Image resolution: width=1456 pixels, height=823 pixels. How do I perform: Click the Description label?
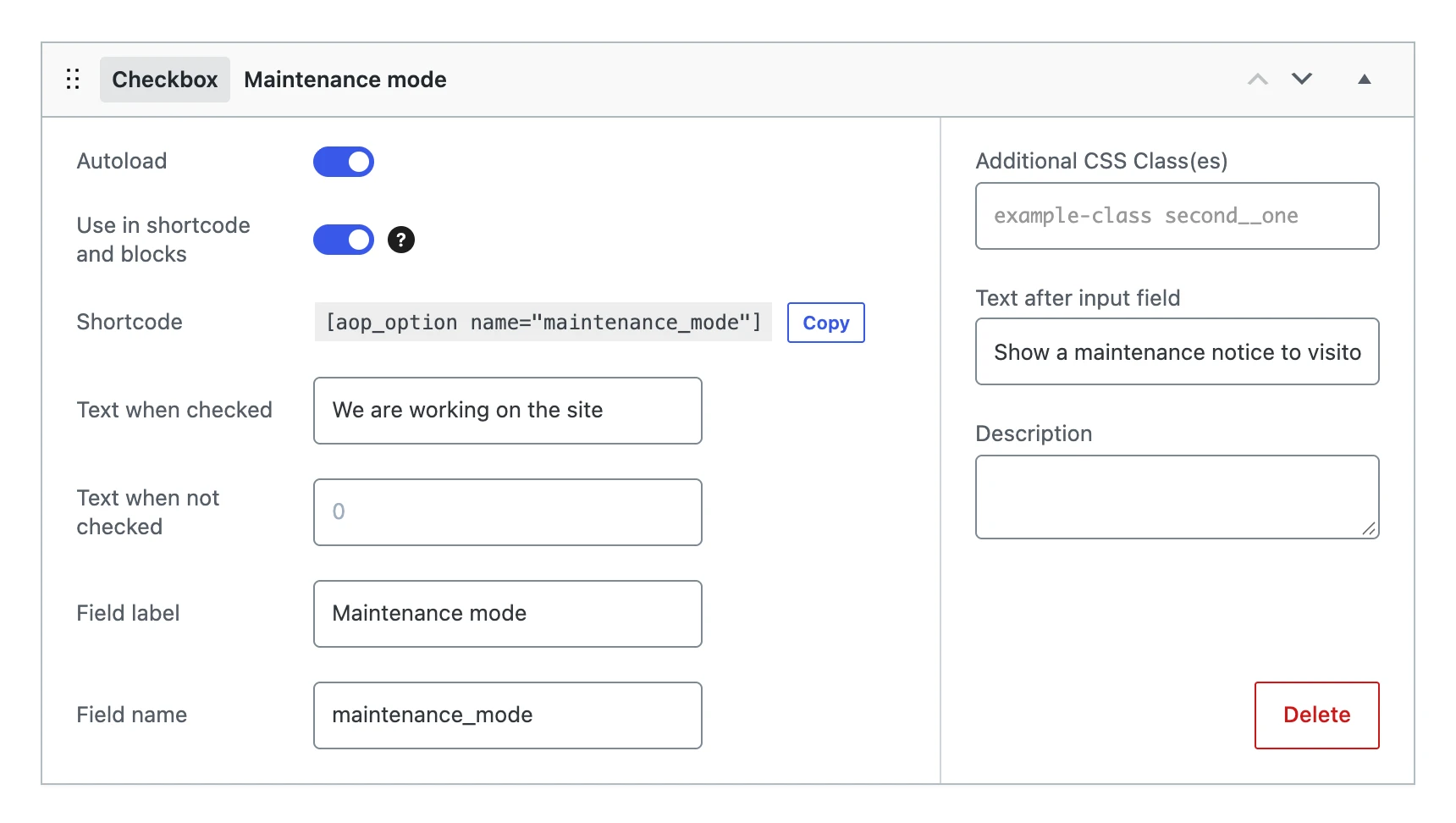pyautogui.click(x=1034, y=434)
